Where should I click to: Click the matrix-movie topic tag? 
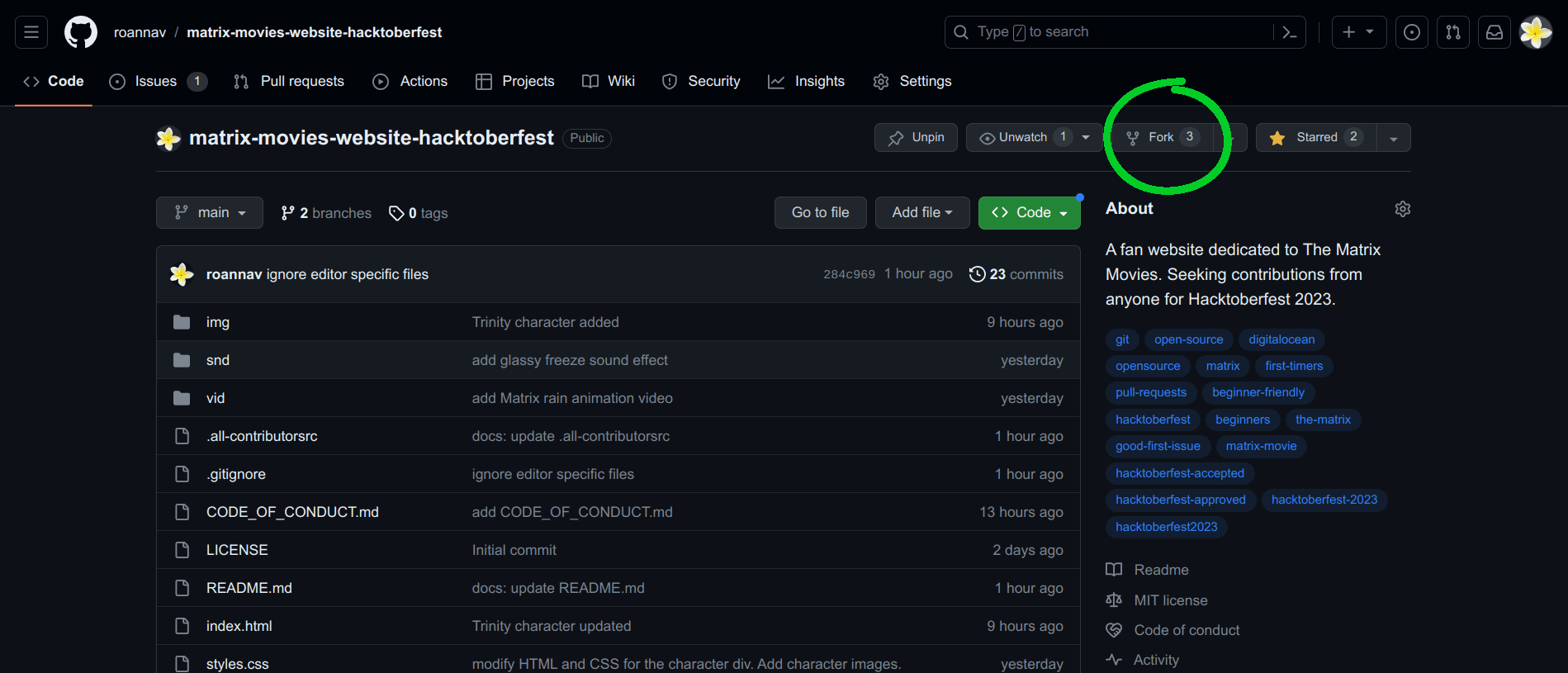(x=1261, y=446)
